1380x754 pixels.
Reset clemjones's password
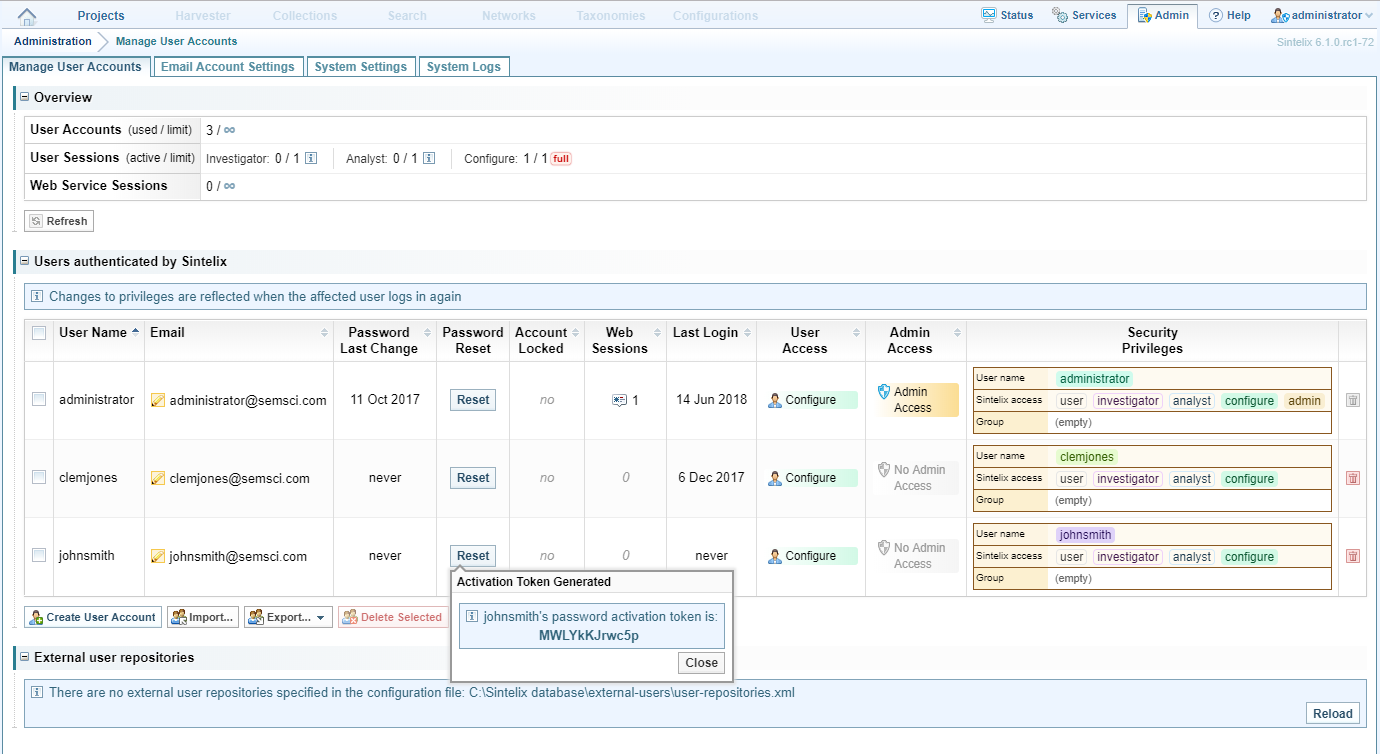pos(473,478)
